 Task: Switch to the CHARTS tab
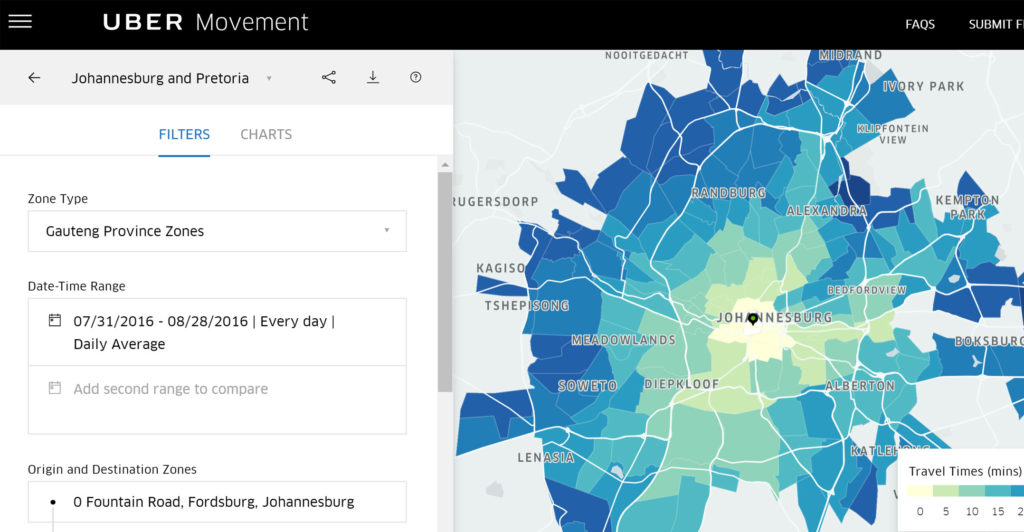[x=266, y=134]
